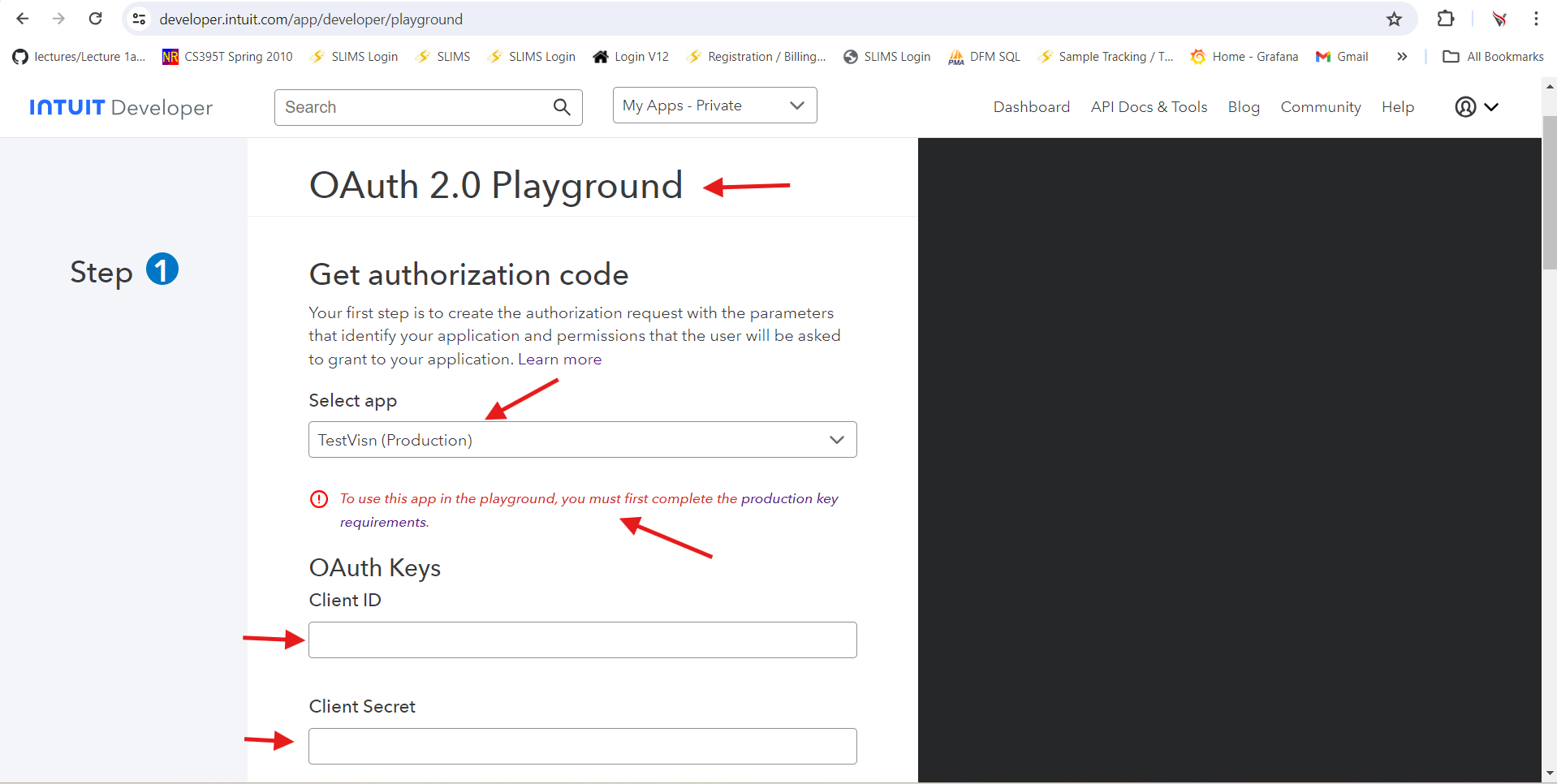Open Chrome's three-dot menu

1536,19
